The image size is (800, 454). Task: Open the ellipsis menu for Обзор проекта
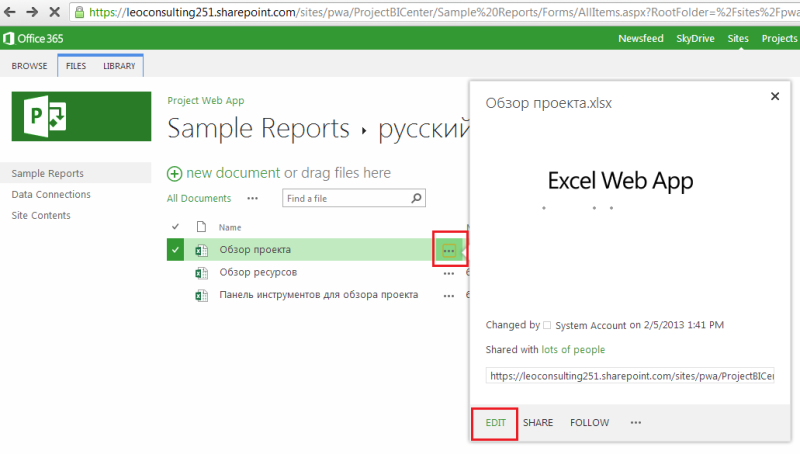pyautogui.click(x=449, y=250)
